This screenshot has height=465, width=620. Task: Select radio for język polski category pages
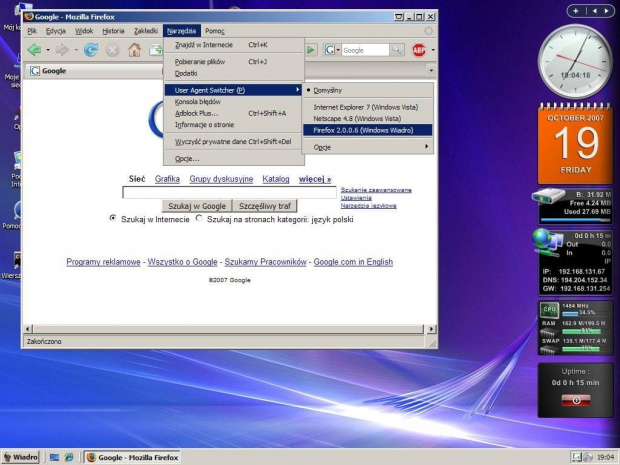click(x=199, y=218)
